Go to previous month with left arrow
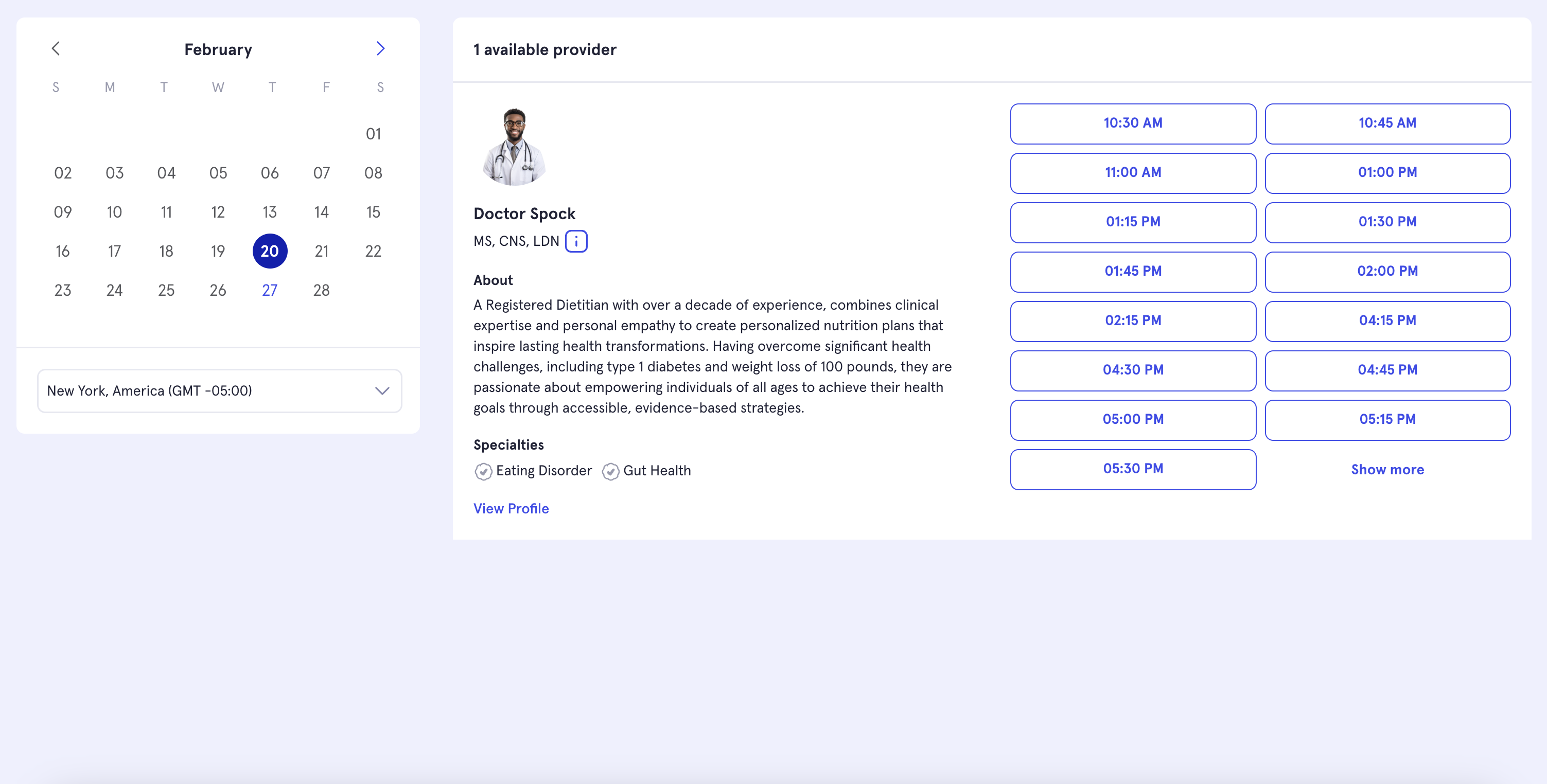 coord(56,49)
